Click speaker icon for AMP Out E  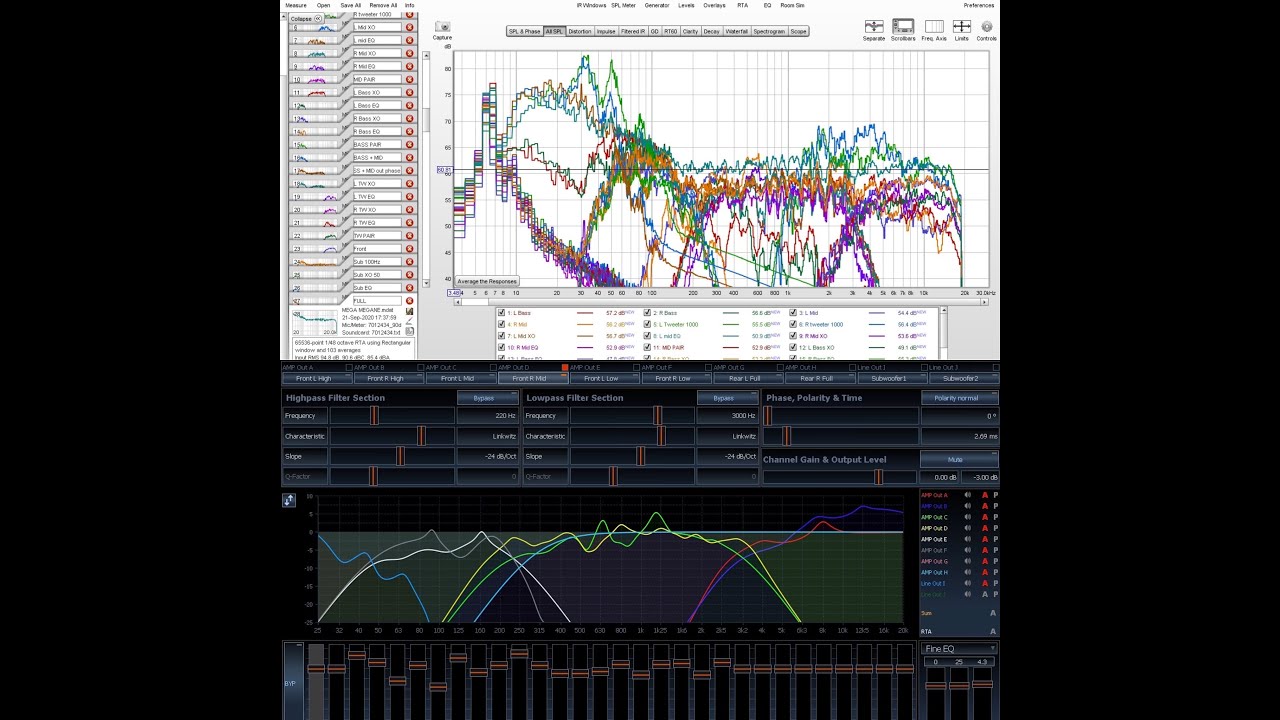click(967, 539)
